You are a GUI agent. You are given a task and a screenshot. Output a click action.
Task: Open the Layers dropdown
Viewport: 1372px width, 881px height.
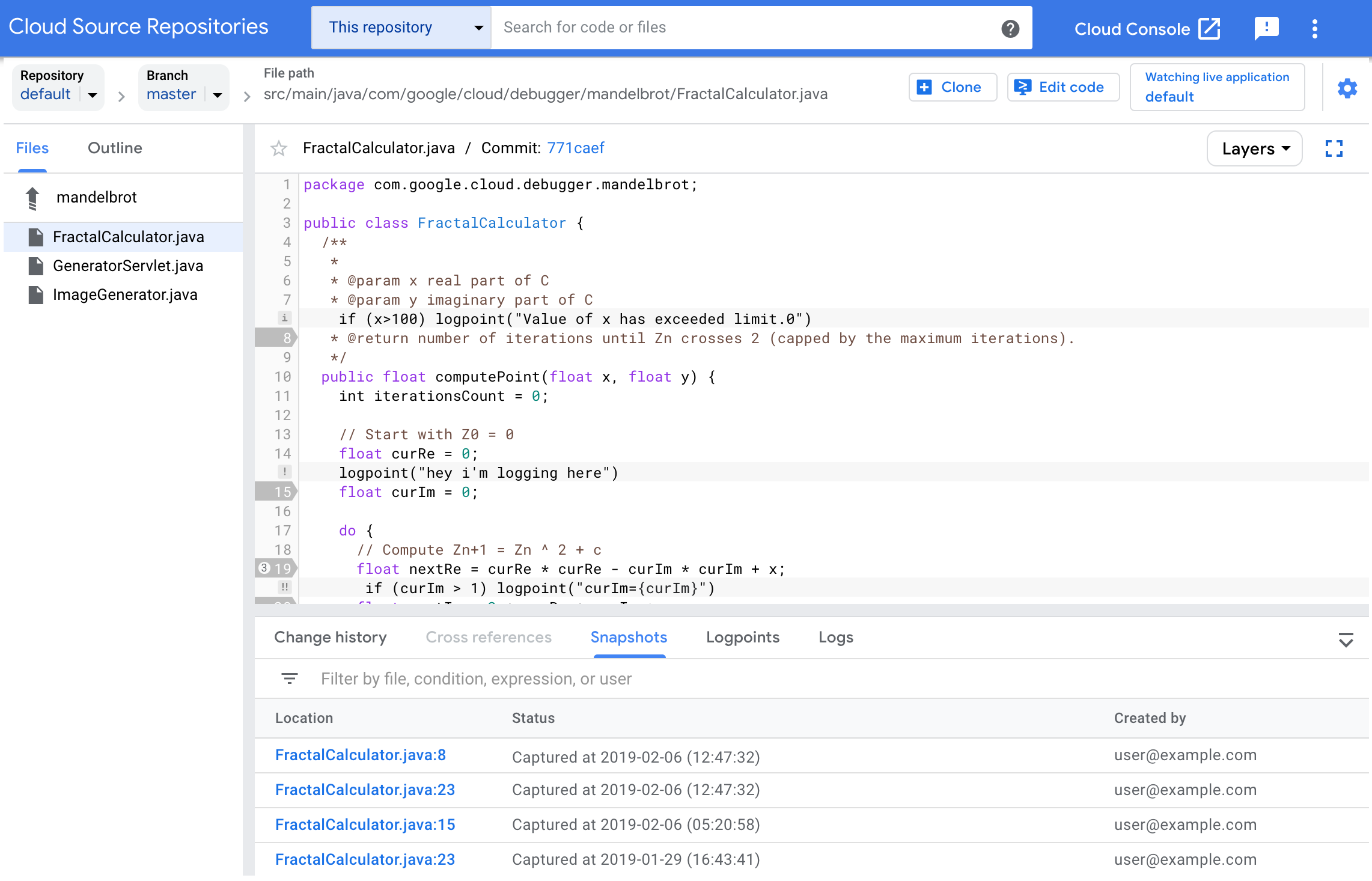1254,148
